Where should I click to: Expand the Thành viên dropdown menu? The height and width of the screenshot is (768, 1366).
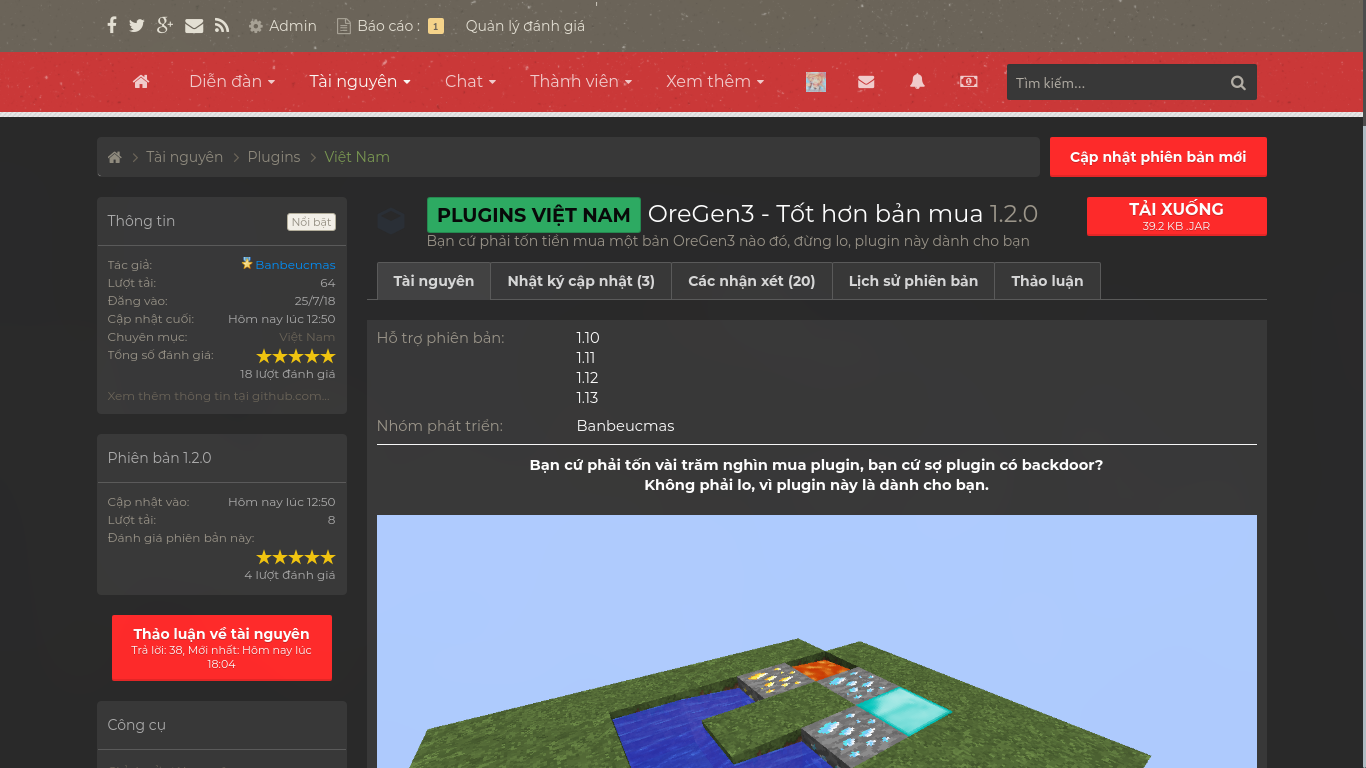click(581, 82)
